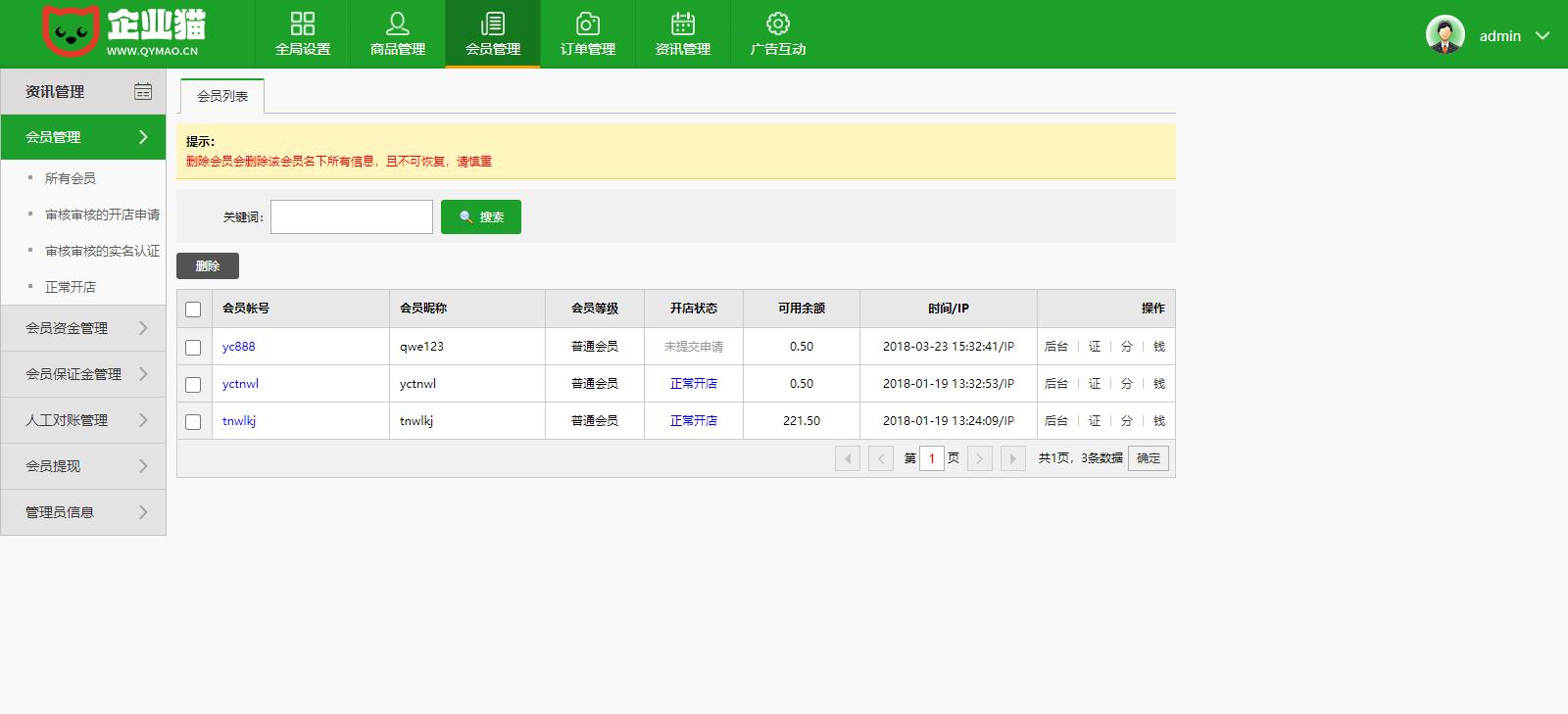1568x714 pixels.
Task: Expand 会员提现 sidebar section
Action: pos(83,466)
